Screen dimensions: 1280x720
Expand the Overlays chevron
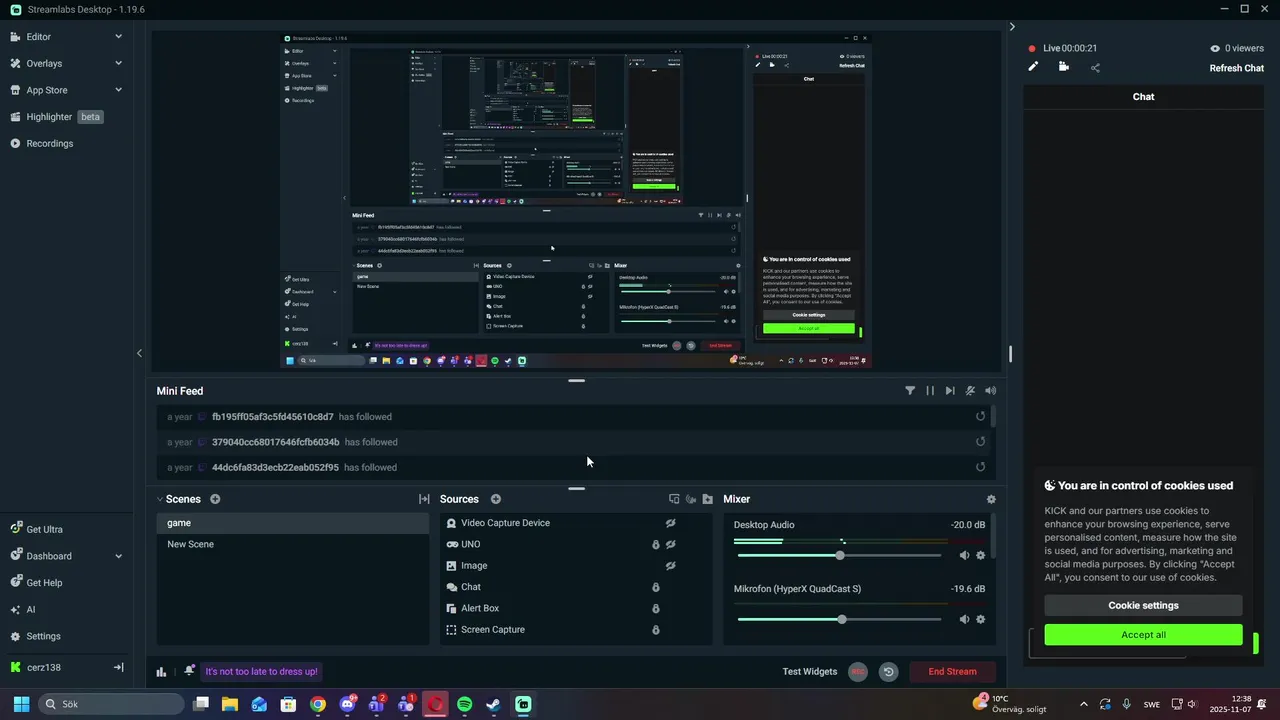pos(118,63)
